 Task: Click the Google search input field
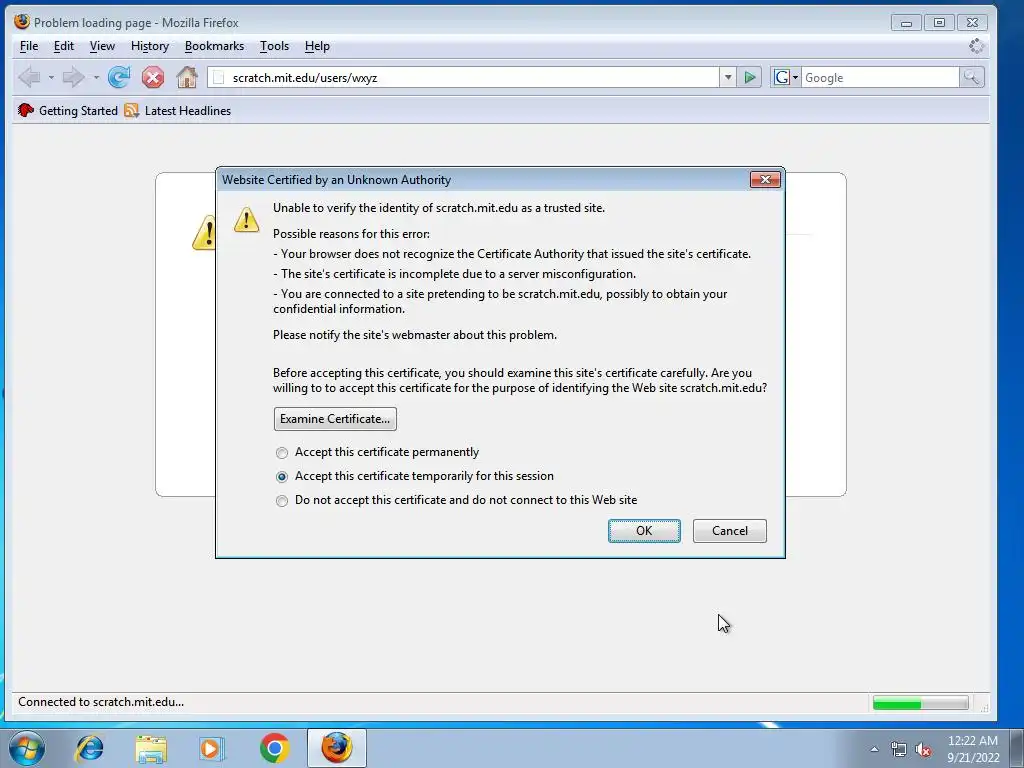(880, 78)
